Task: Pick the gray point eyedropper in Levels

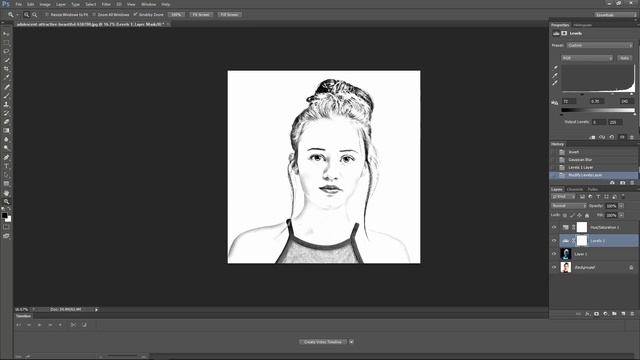Action: tap(555, 76)
